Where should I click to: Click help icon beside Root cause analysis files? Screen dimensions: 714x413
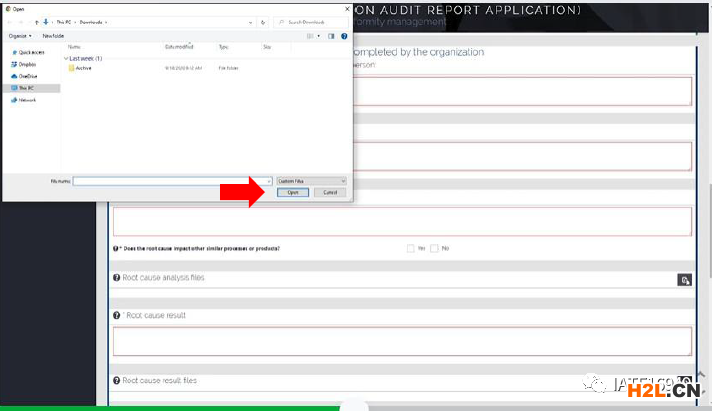click(x=117, y=278)
